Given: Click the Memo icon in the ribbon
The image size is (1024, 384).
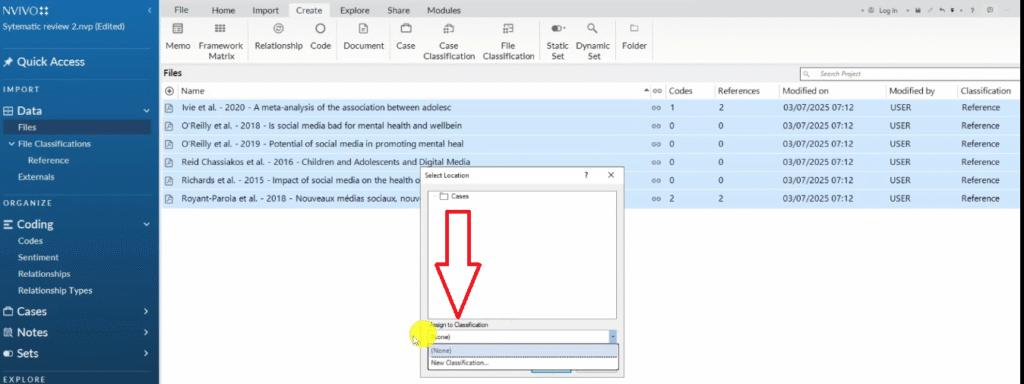Looking at the screenshot, I should tap(178, 29).
